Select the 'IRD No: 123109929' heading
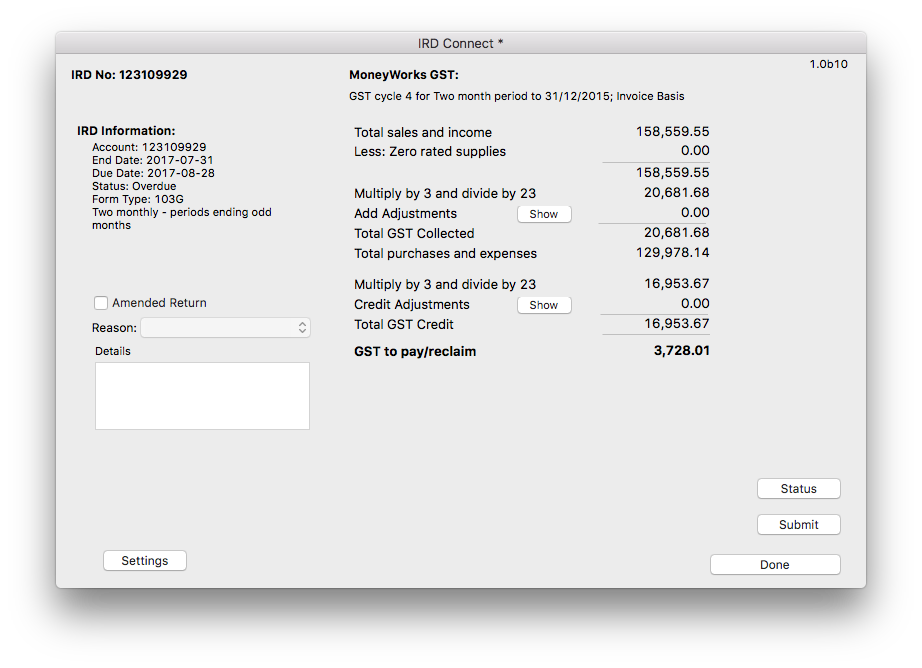 129,75
